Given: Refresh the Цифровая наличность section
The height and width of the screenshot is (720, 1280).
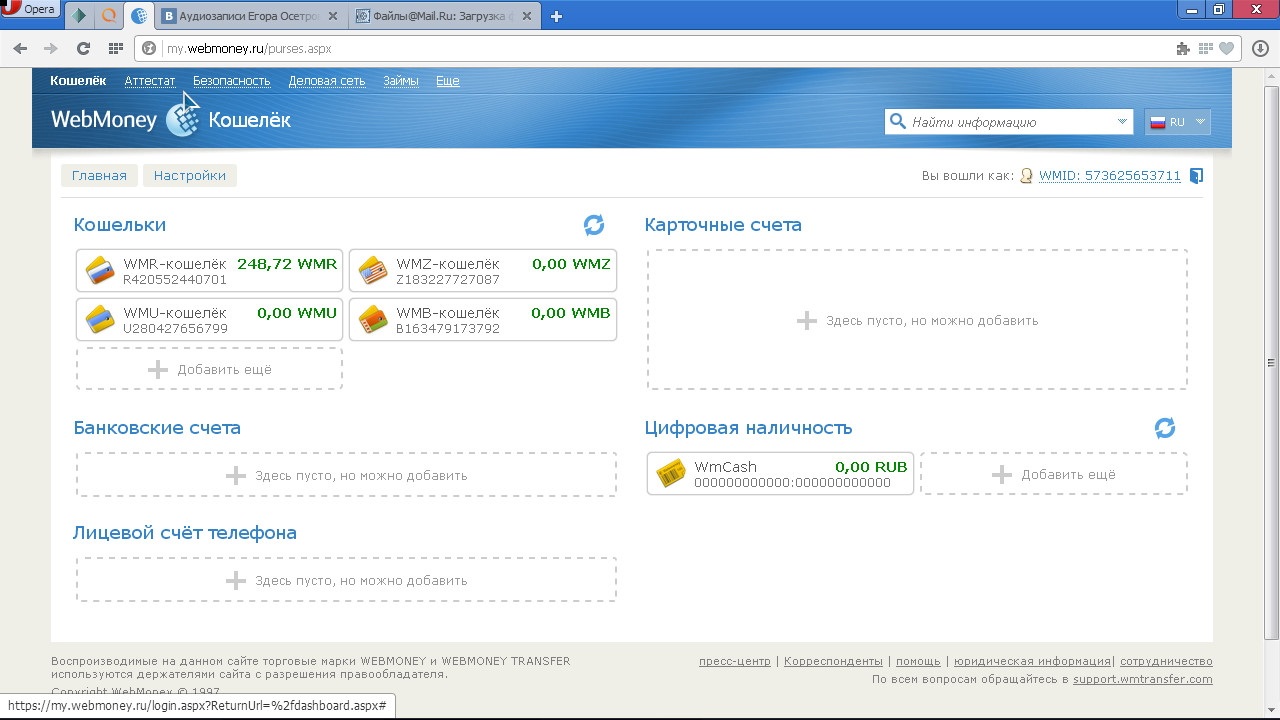Looking at the screenshot, I should pos(1165,428).
